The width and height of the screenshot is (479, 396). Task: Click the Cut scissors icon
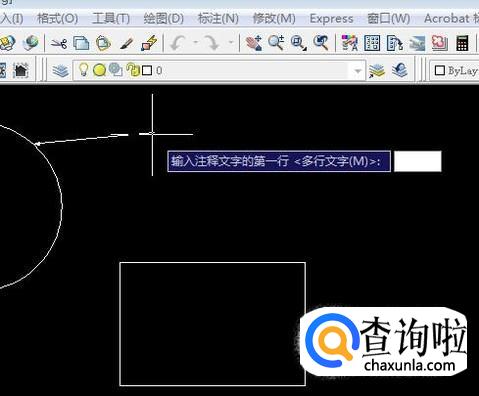tap(58, 43)
